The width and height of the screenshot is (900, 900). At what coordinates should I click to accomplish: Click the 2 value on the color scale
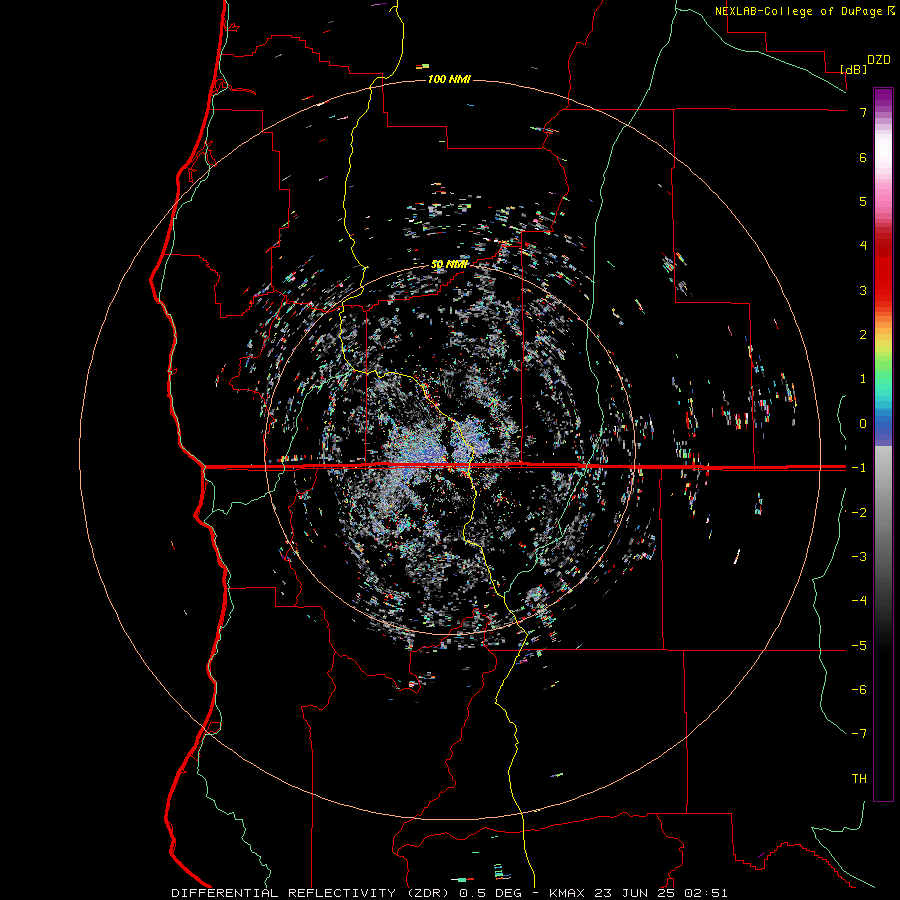[863, 335]
